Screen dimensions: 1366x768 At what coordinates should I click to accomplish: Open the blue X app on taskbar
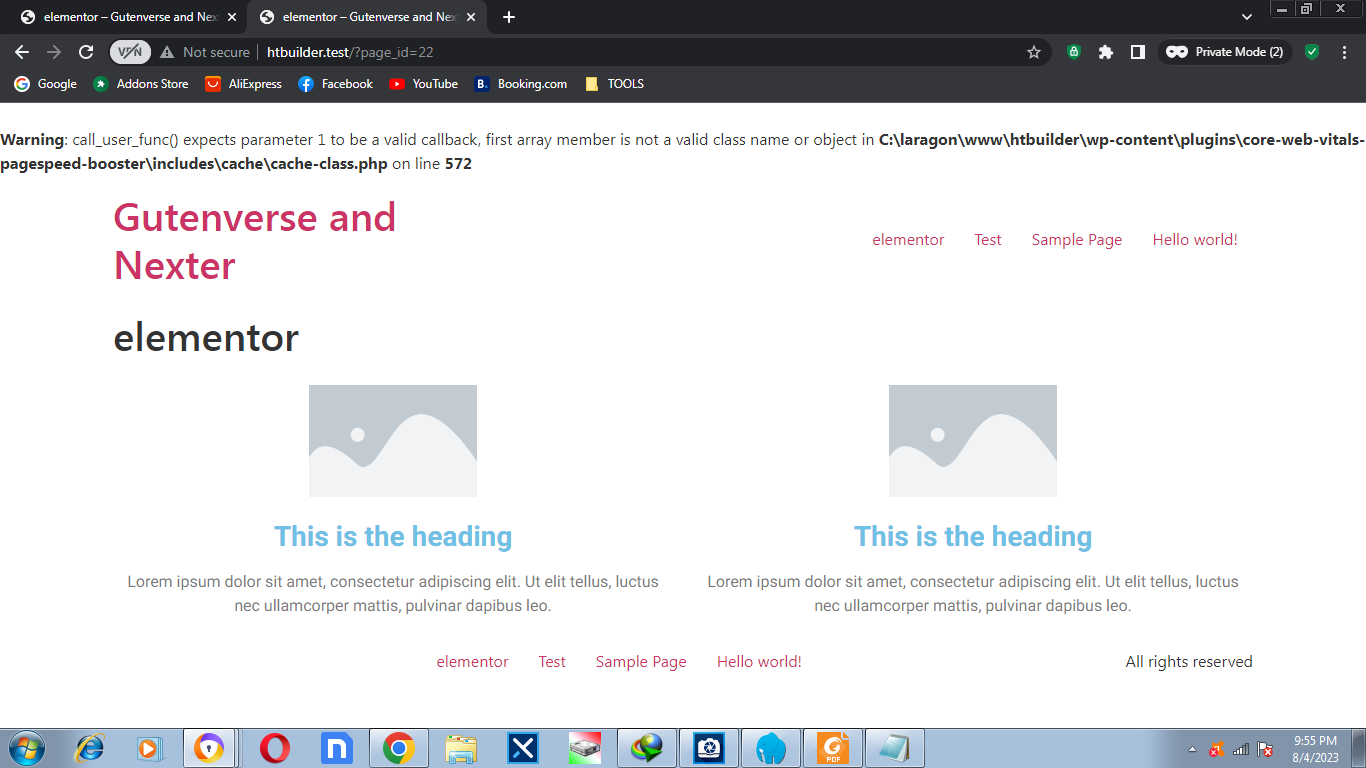(523, 748)
